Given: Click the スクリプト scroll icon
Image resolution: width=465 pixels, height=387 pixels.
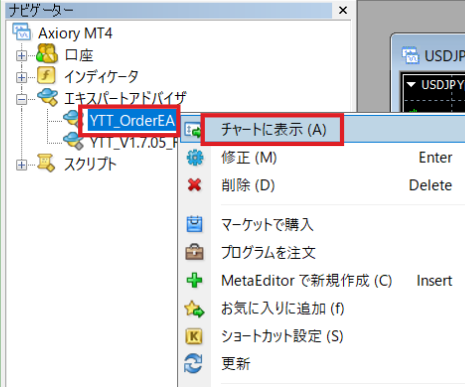Looking at the screenshot, I should coord(46,163).
